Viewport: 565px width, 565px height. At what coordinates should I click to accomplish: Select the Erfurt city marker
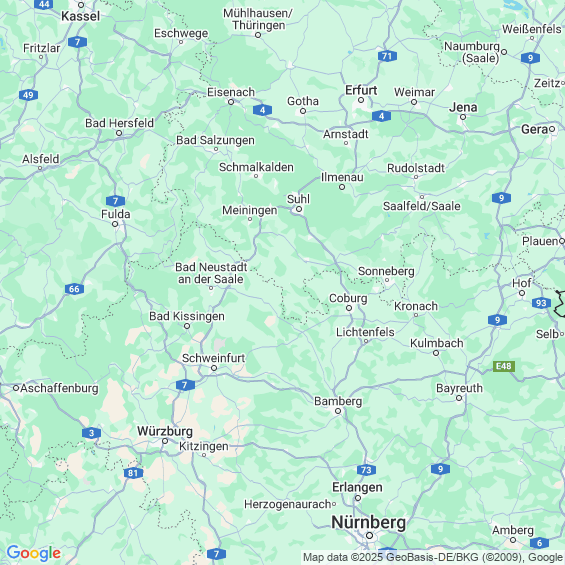click(x=361, y=100)
